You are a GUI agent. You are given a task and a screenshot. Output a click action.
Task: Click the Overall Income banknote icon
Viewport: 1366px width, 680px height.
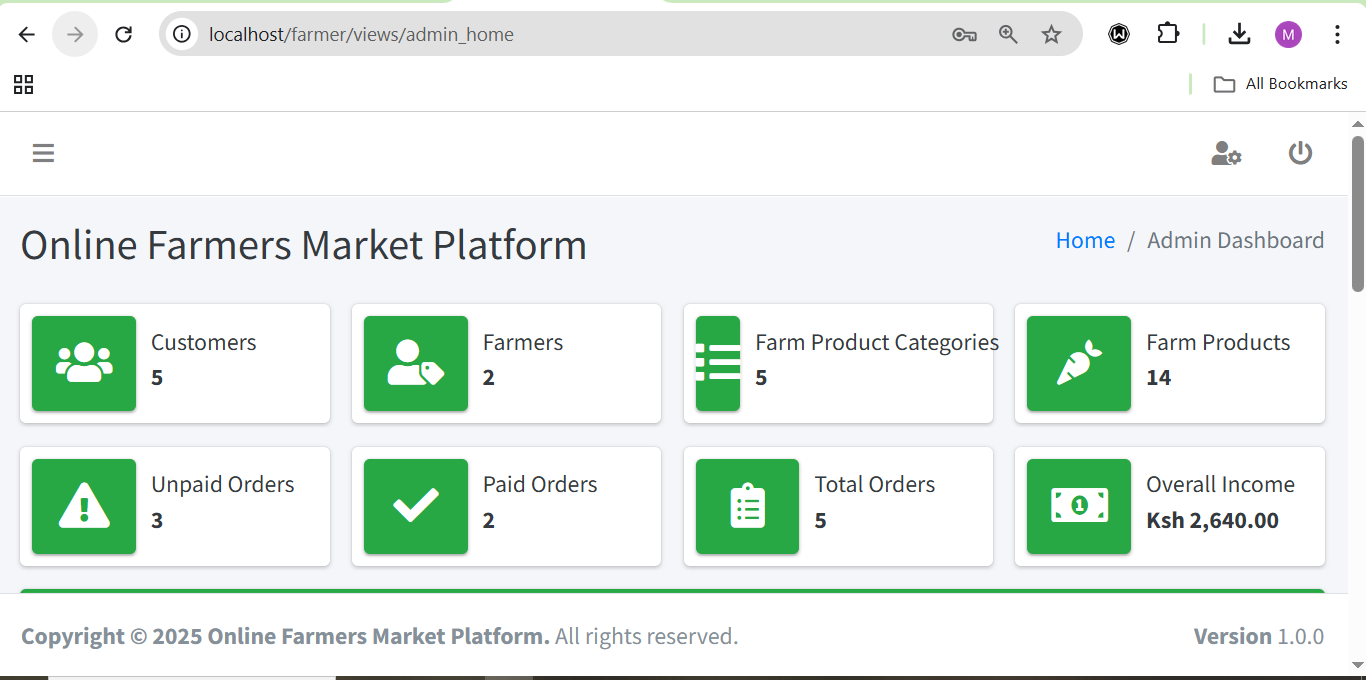tap(1079, 506)
